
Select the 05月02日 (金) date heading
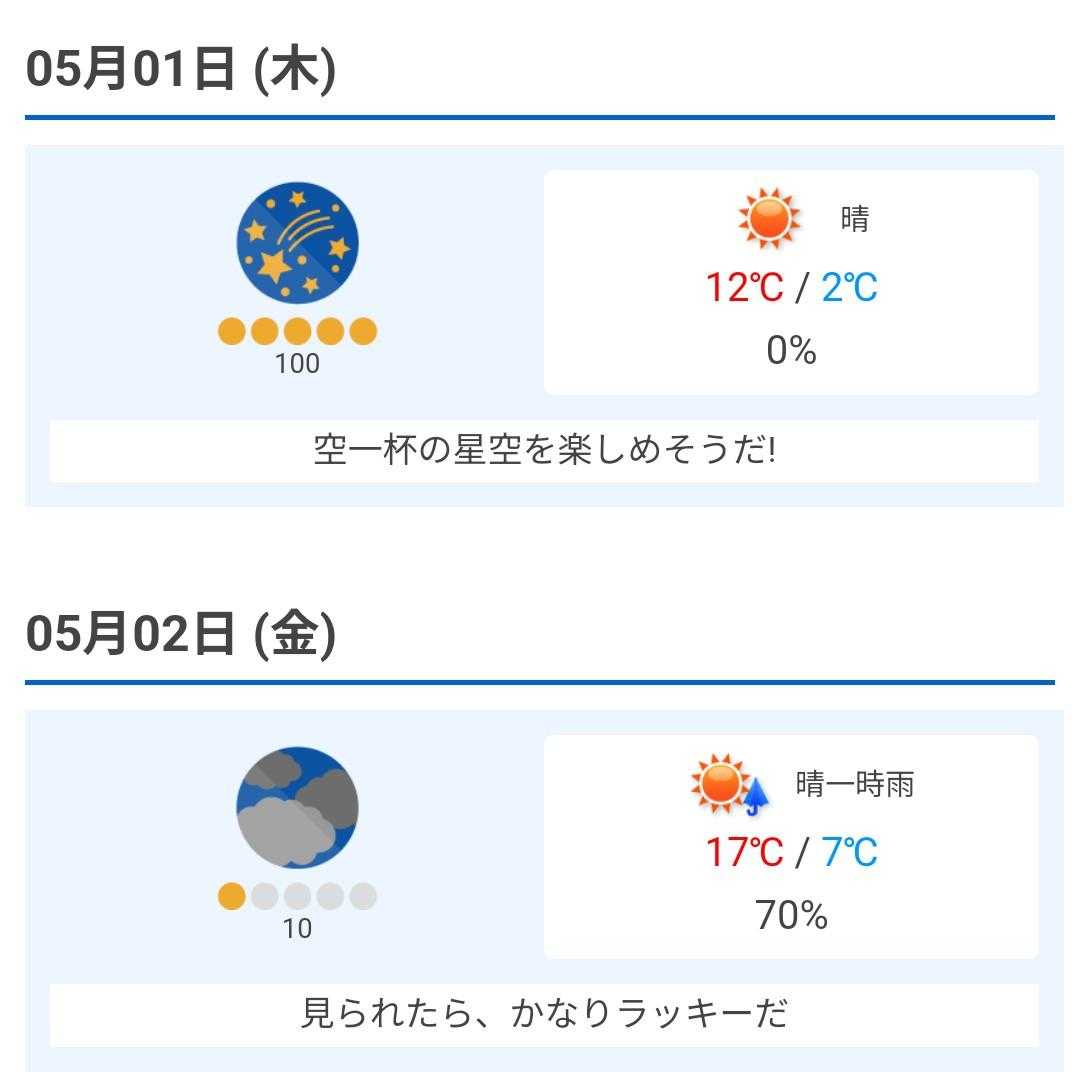181,634
